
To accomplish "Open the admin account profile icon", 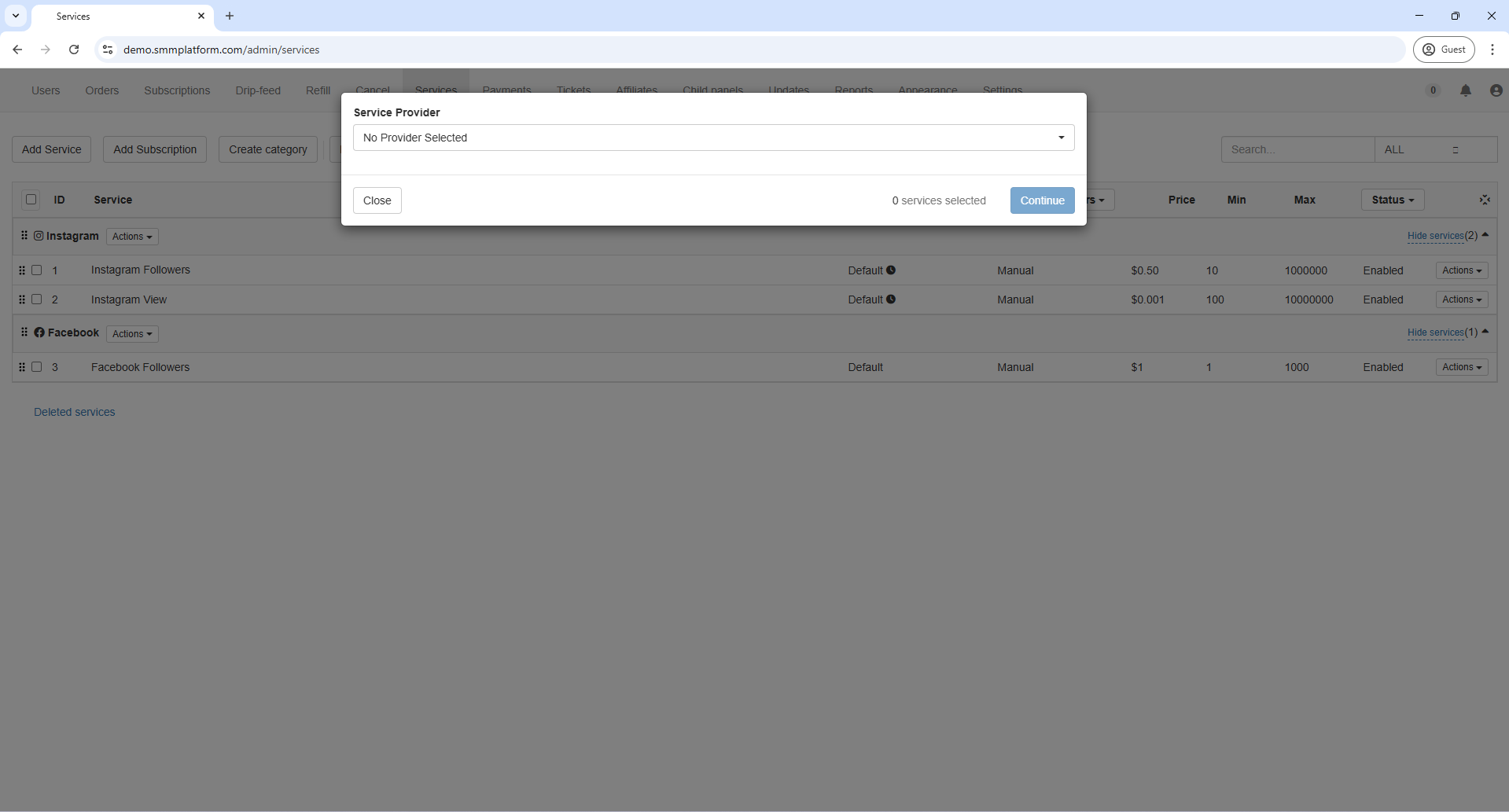I will click(x=1496, y=90).
